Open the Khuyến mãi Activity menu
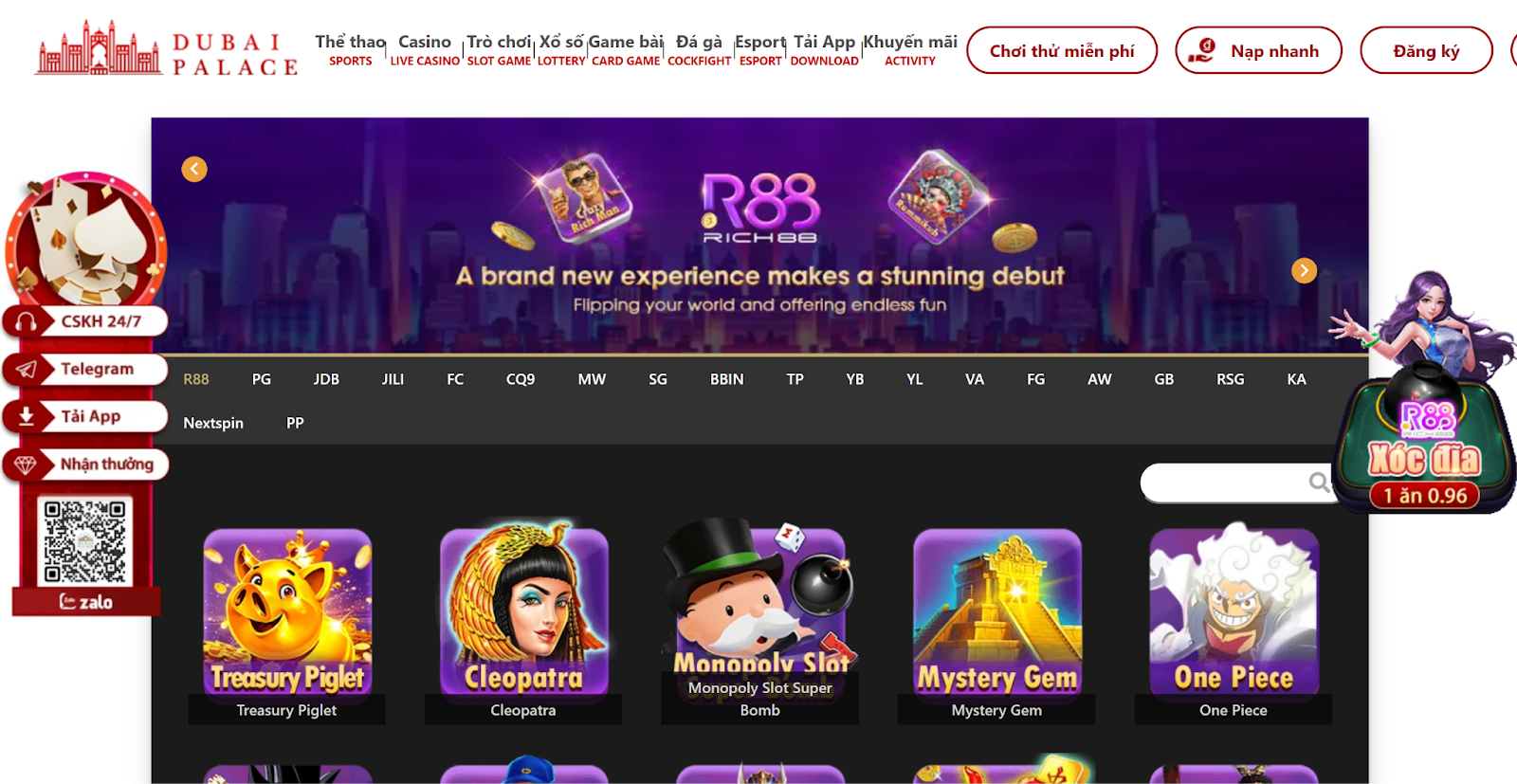This screenshot has width=1517, height=784. pos(910,50)
